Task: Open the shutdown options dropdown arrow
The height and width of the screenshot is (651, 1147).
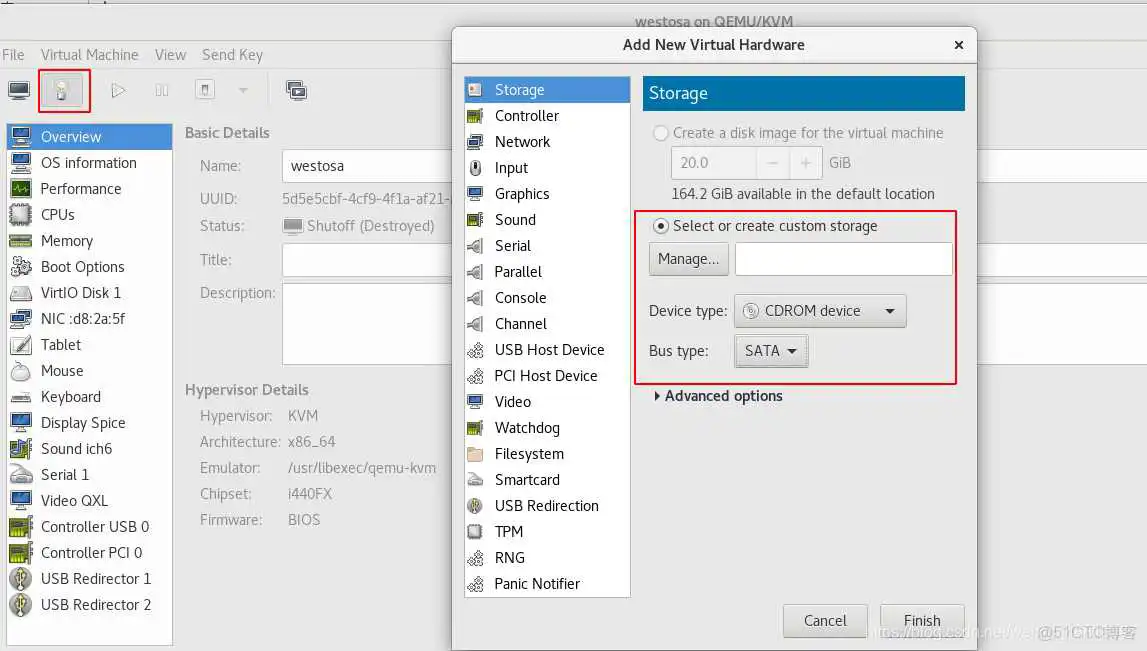Action: (x=242, y=91)
